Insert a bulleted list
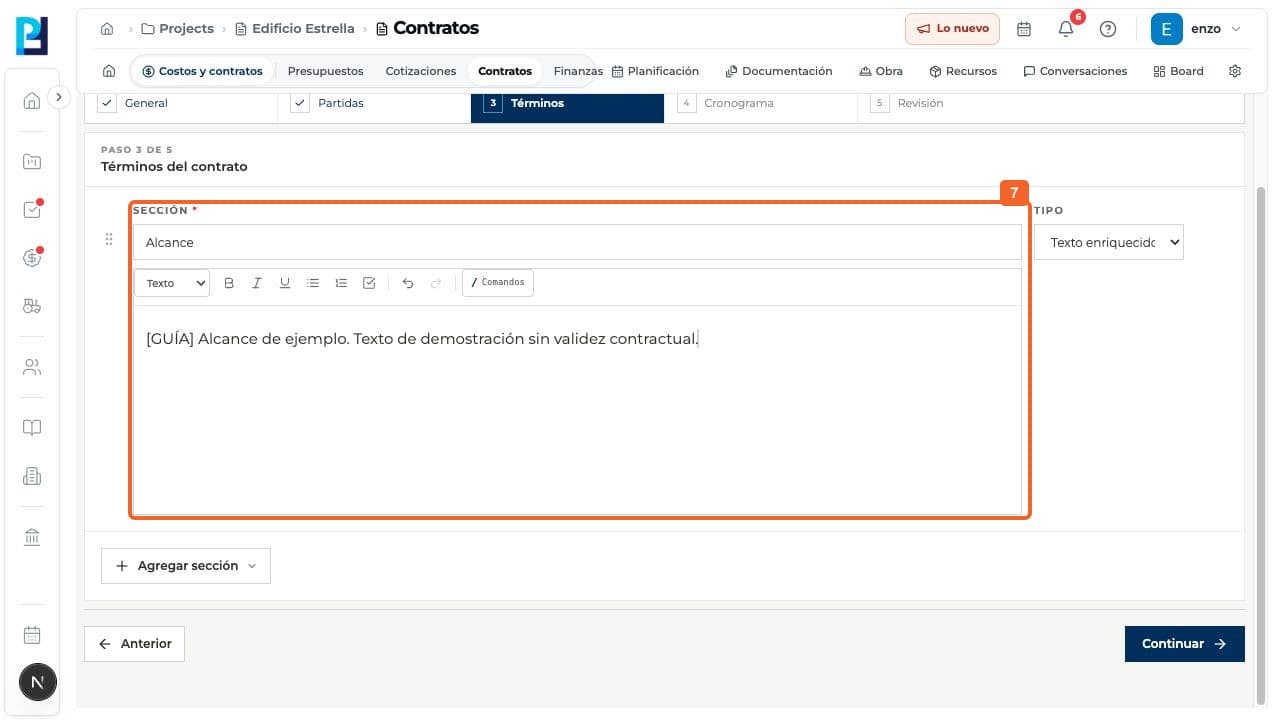The width and height of the screenshot is (1280, 720). click(x=313, y=283)
